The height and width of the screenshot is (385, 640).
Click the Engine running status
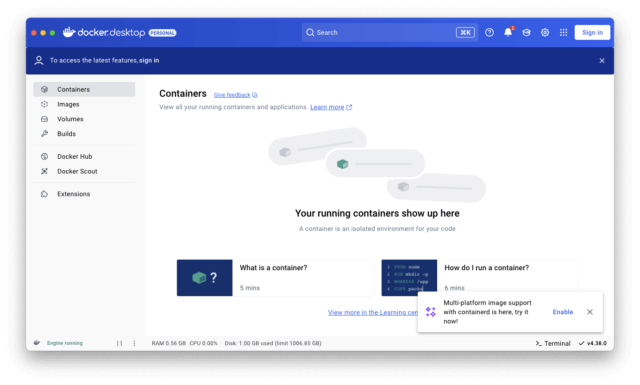click(65, 343)
